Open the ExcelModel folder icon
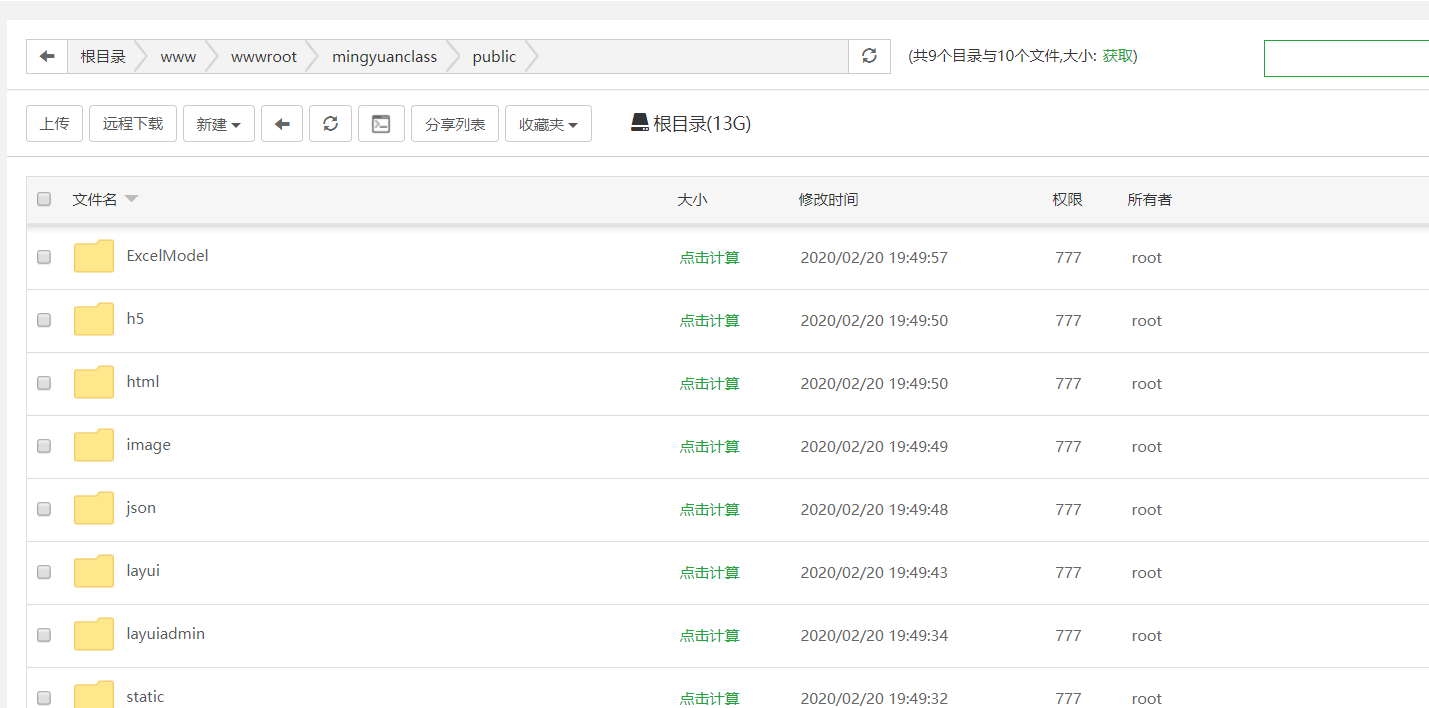This screenshot has height=708, width=1429. point(94,257)
